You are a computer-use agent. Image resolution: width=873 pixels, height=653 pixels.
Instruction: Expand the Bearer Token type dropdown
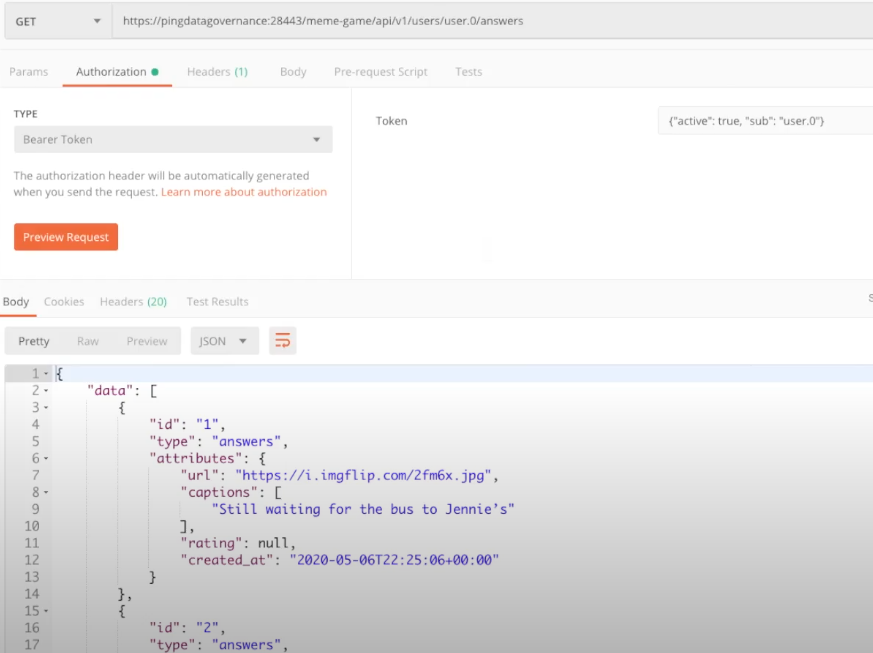pyautogui.click(x=173, y=140)
